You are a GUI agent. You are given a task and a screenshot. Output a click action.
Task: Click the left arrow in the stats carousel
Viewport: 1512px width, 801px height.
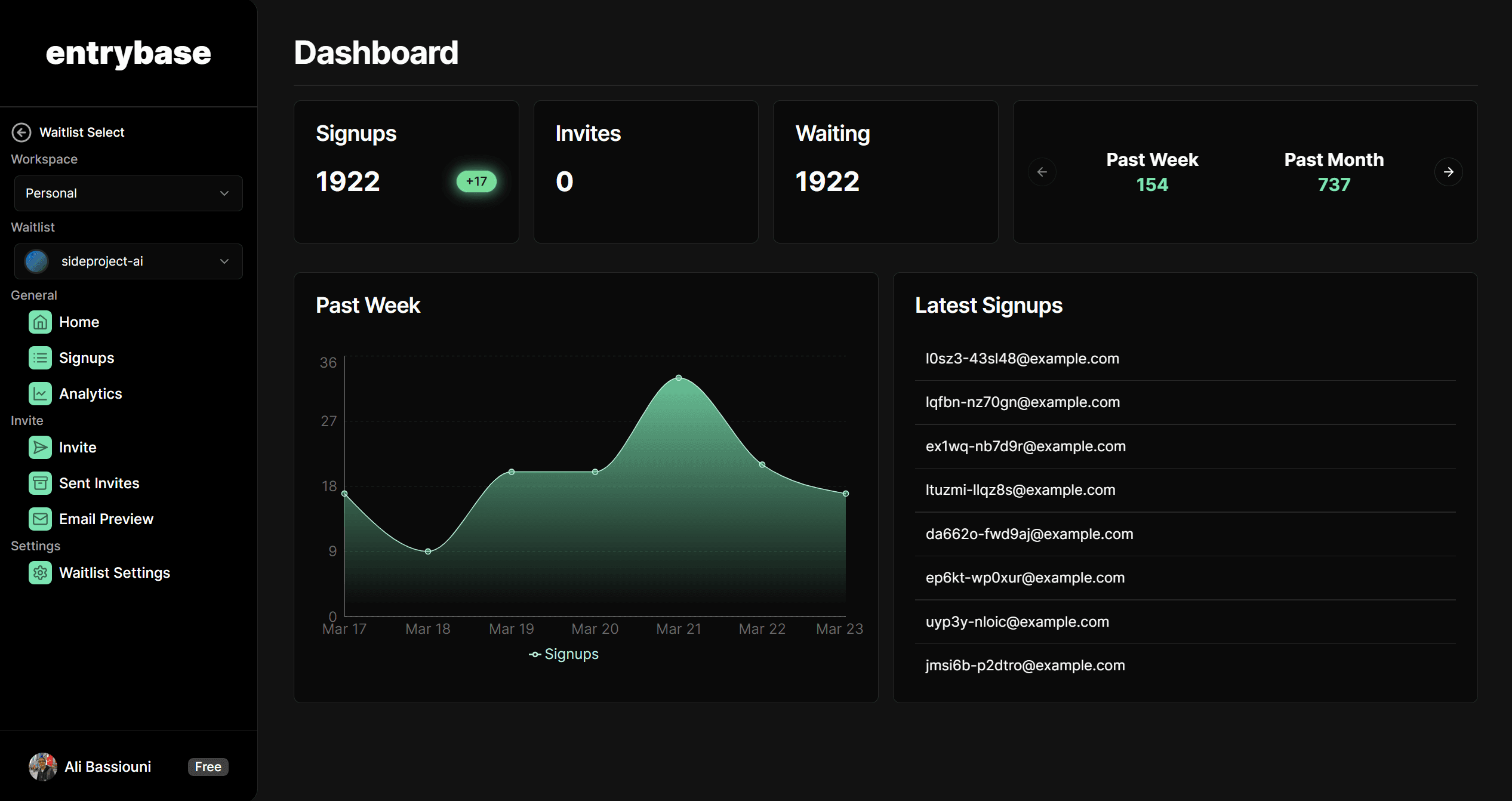(1042, 172)
